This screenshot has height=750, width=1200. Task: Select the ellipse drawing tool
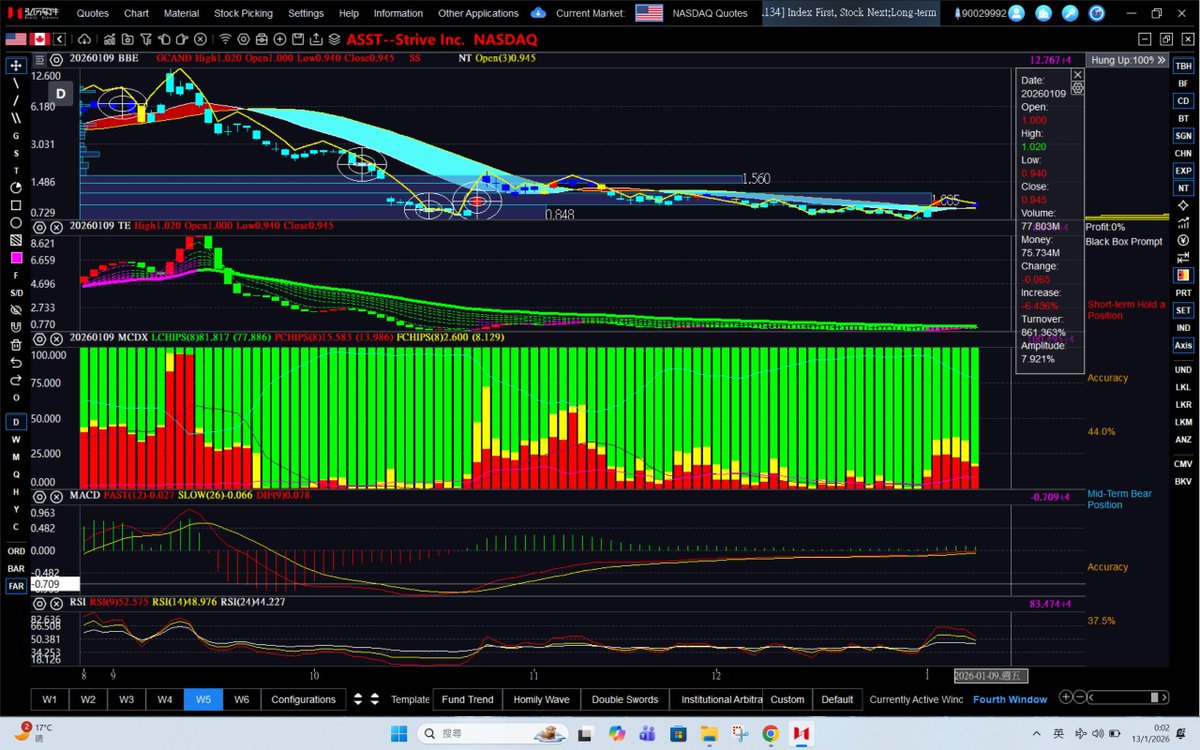pyautogui.click(x=16, y=223)
